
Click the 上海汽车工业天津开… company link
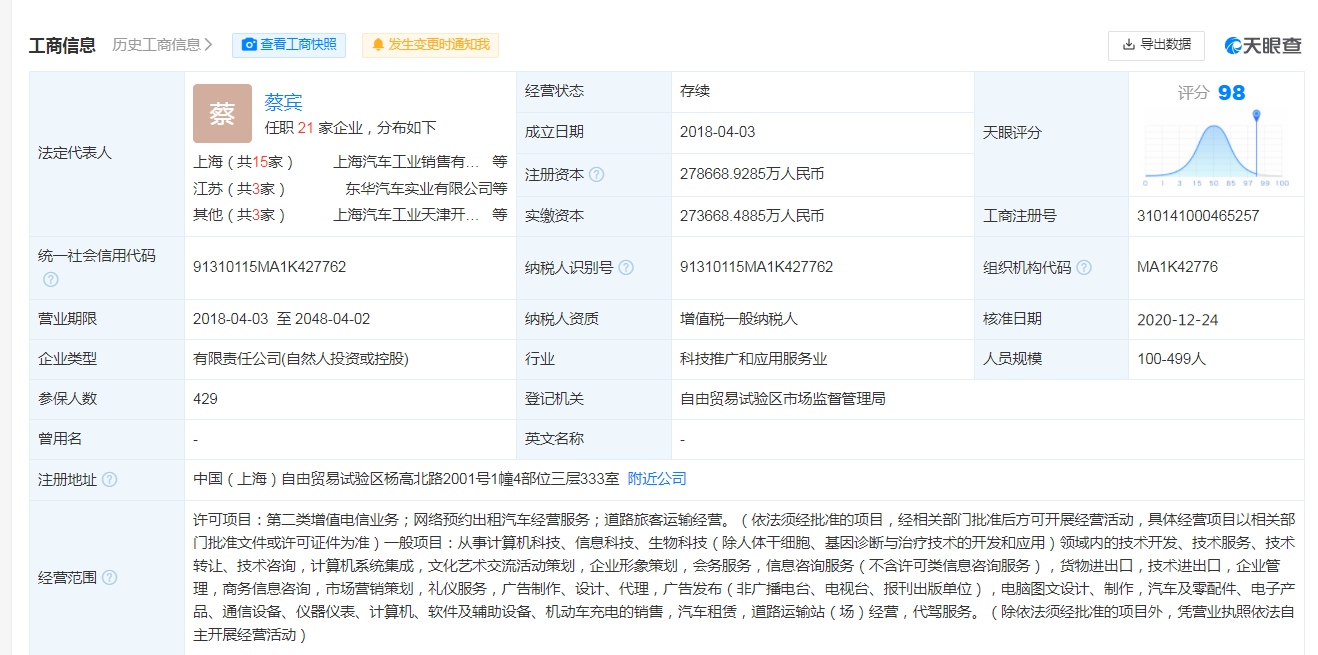tap(407, 215)
